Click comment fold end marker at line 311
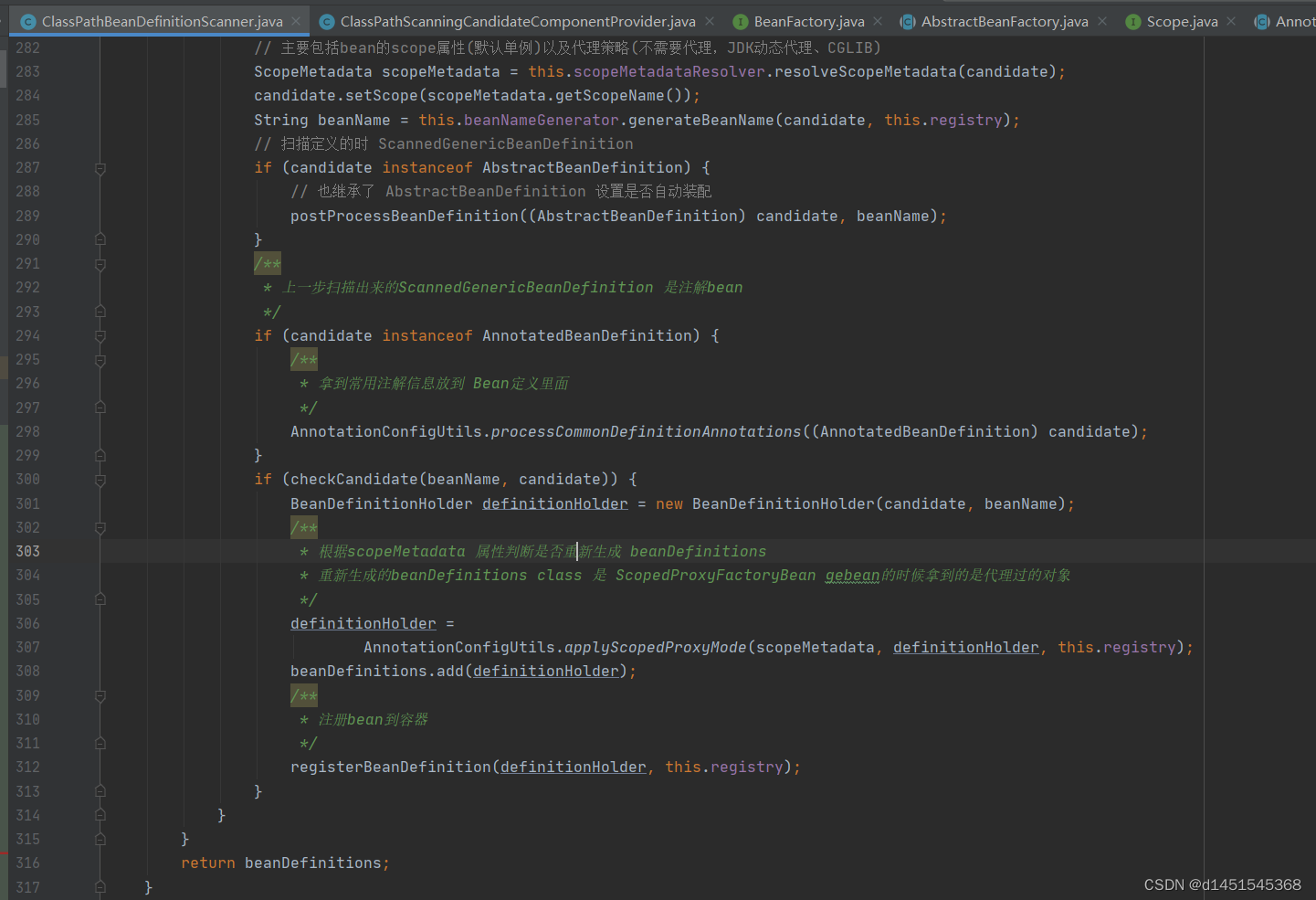The image size is (1316, 900). pos(100,744)
